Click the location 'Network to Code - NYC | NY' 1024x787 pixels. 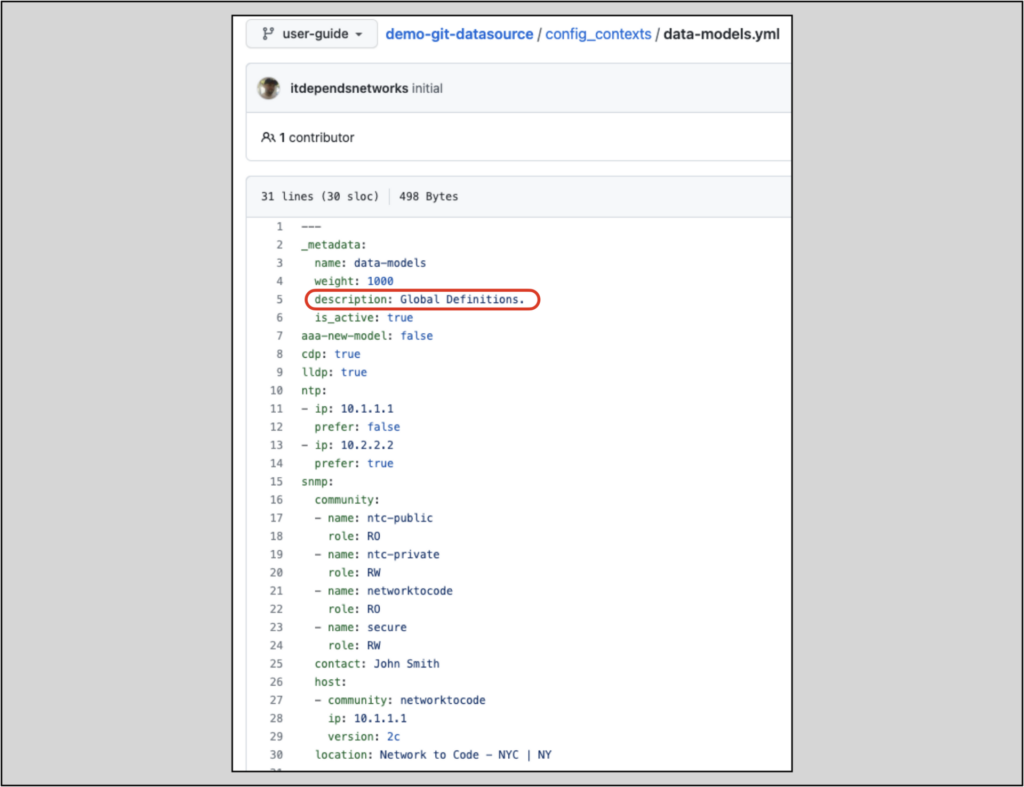[x=466, y=754]
